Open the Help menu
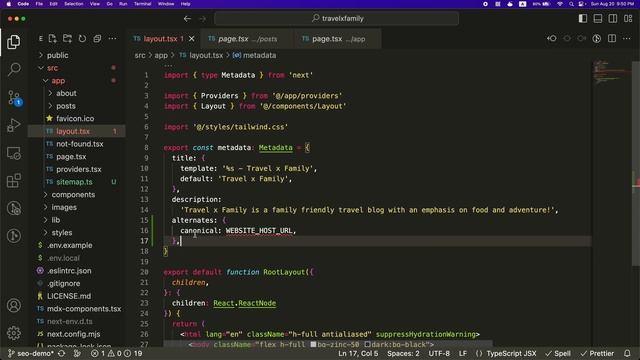The image size is (640, 360). 185,4
